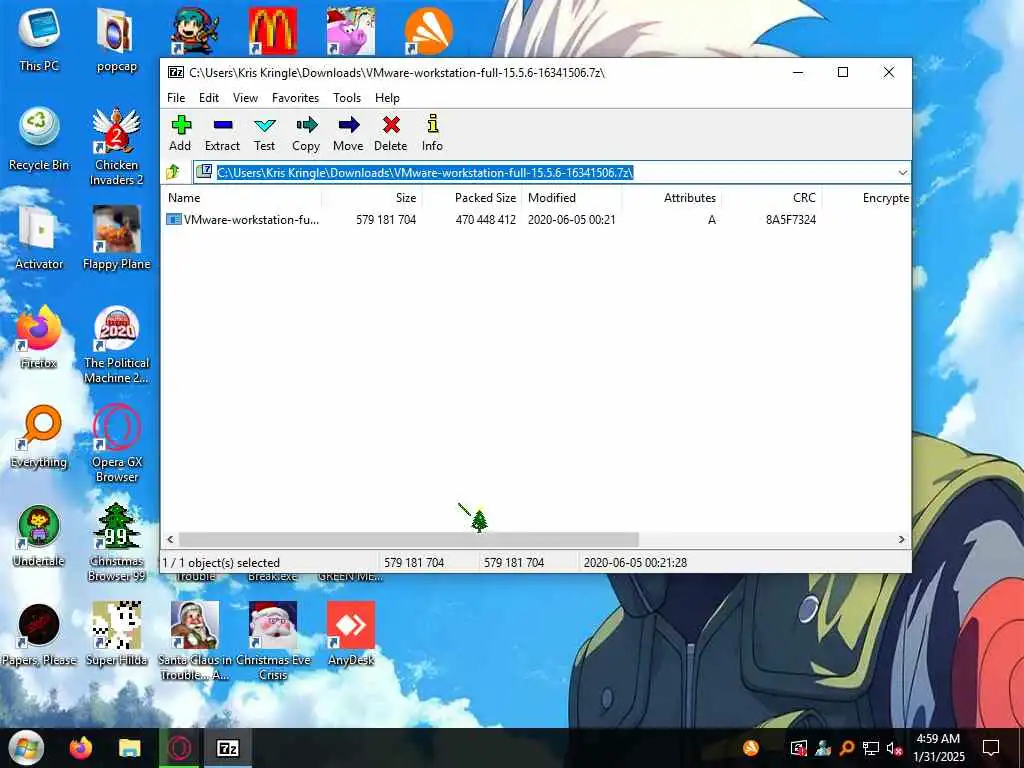The width and height of the screenshot is (1024, 768).
Task: Sort by the Packed Size column header
Action: (472, 198)
